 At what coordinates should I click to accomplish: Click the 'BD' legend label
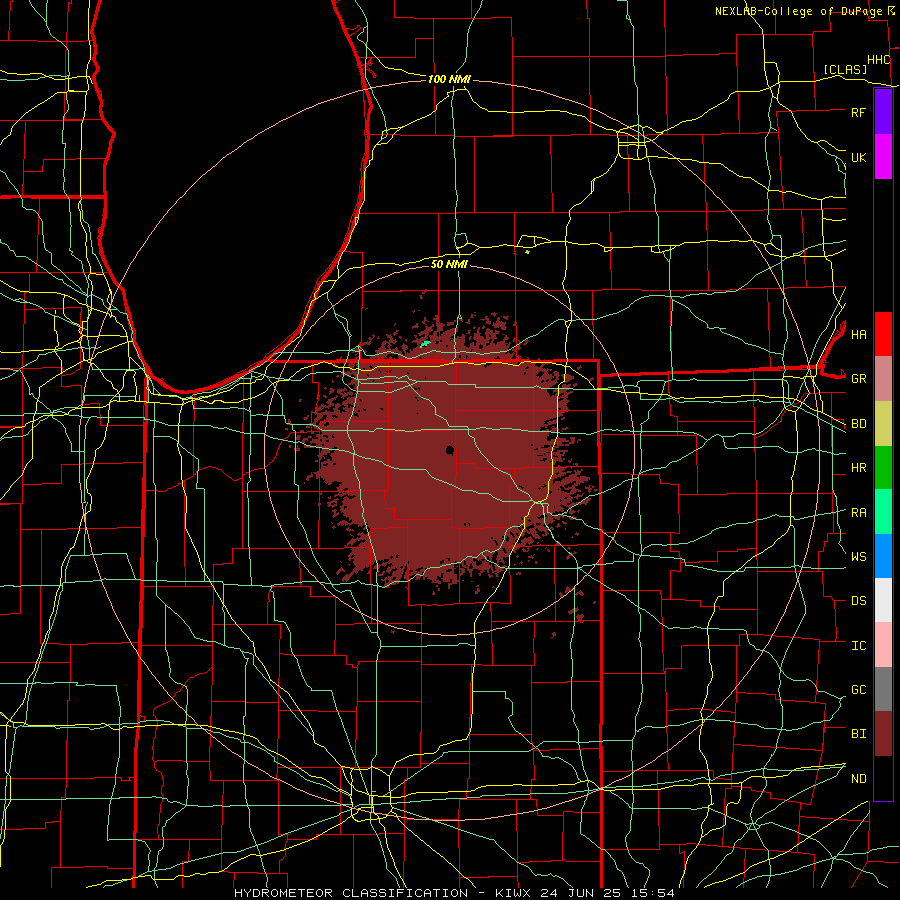click(x=858, y=424)
